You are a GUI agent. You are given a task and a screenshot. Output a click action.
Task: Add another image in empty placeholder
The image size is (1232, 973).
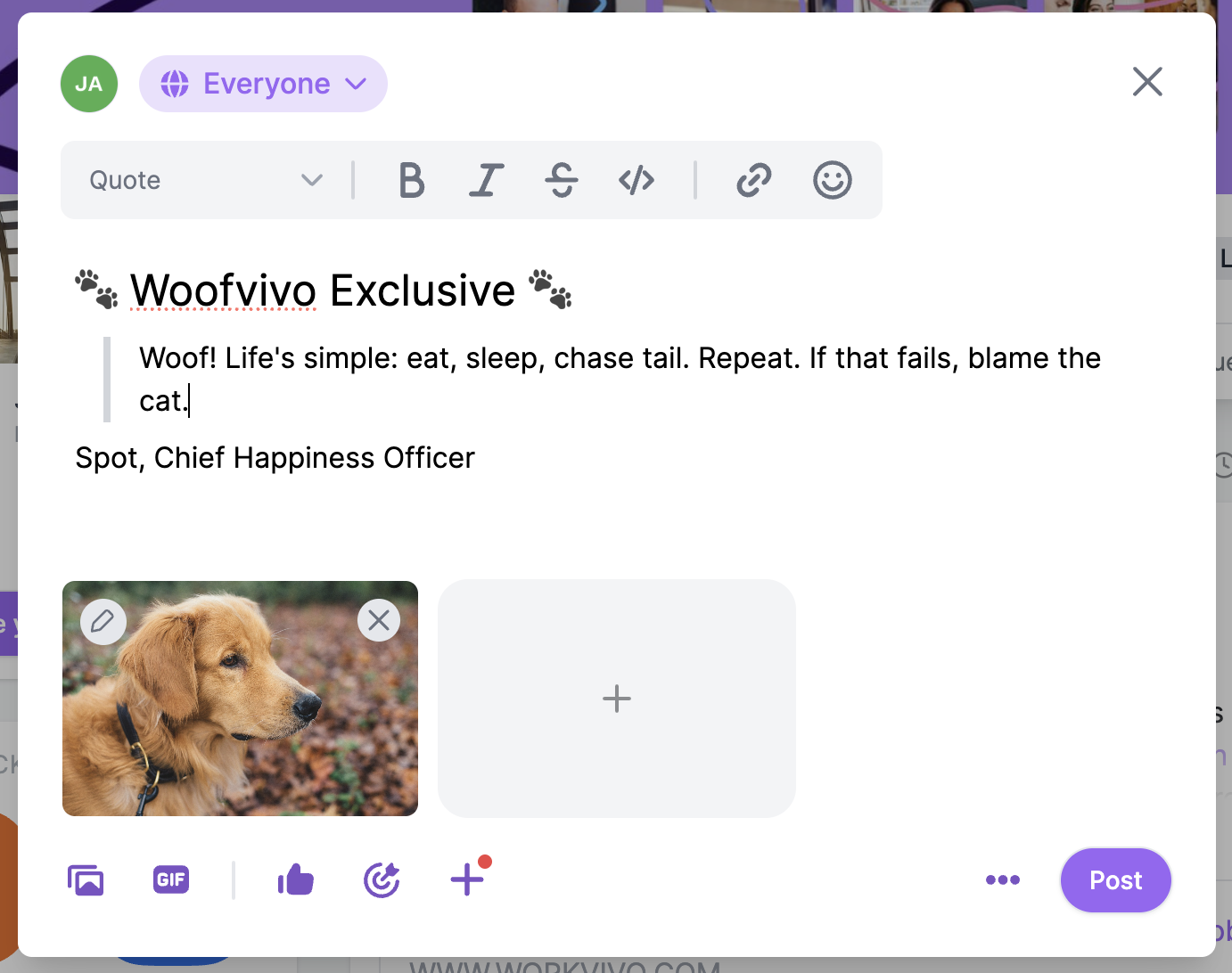pos(617,699)
